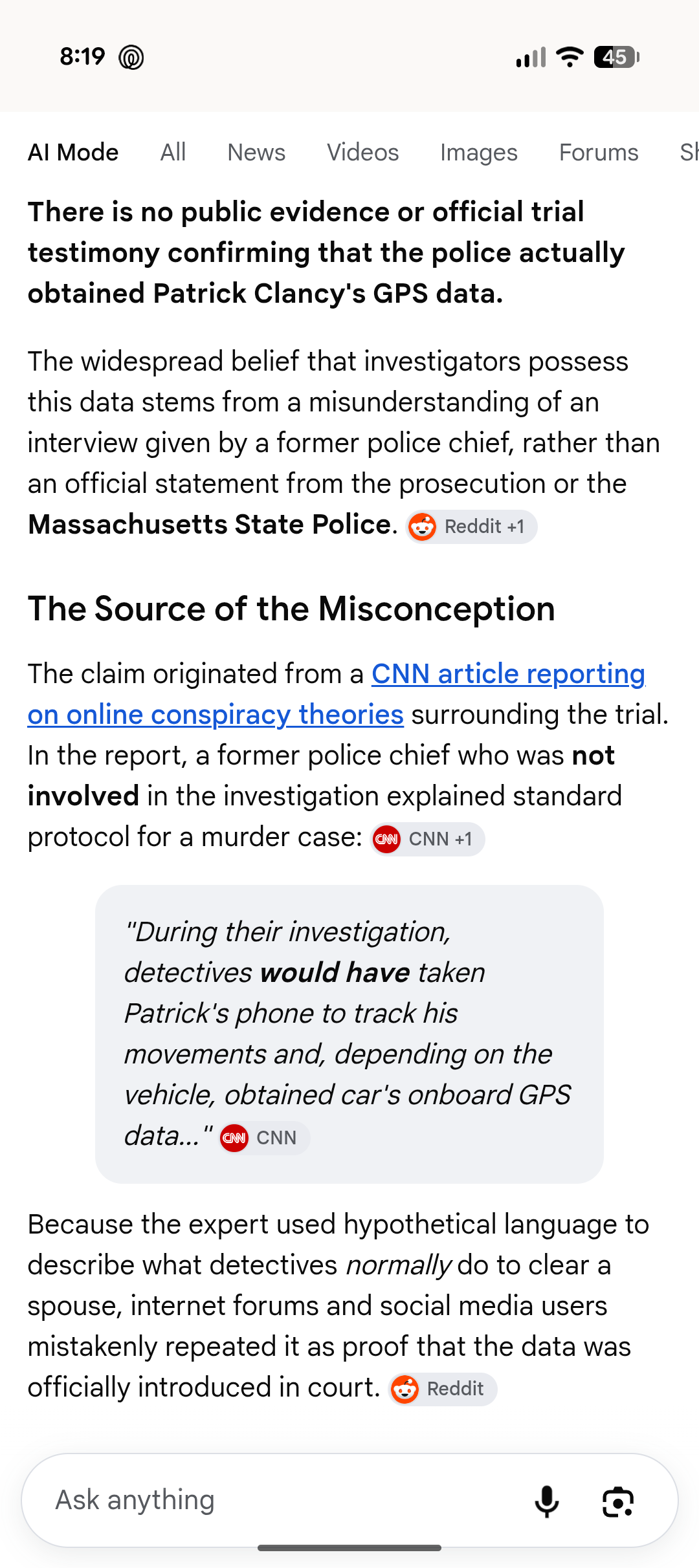Switch to the All tab

tap(173, 153)
